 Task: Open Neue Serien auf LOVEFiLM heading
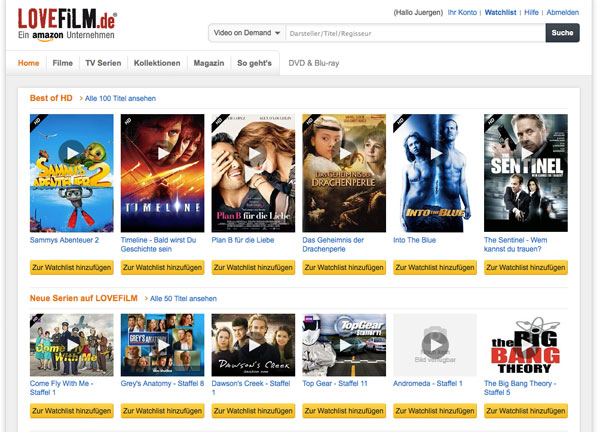click(83, 298)
